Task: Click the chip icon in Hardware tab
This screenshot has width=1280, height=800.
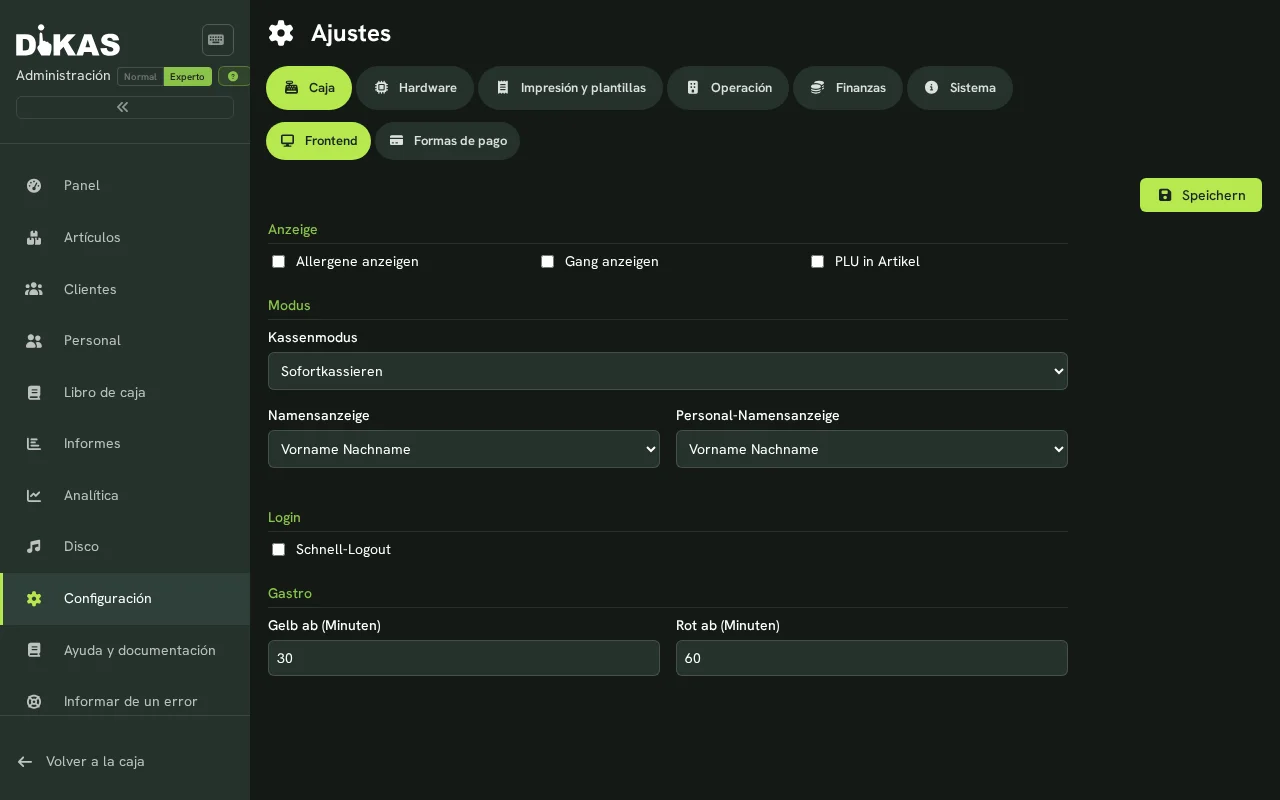Action: click(x=381, y=88)
